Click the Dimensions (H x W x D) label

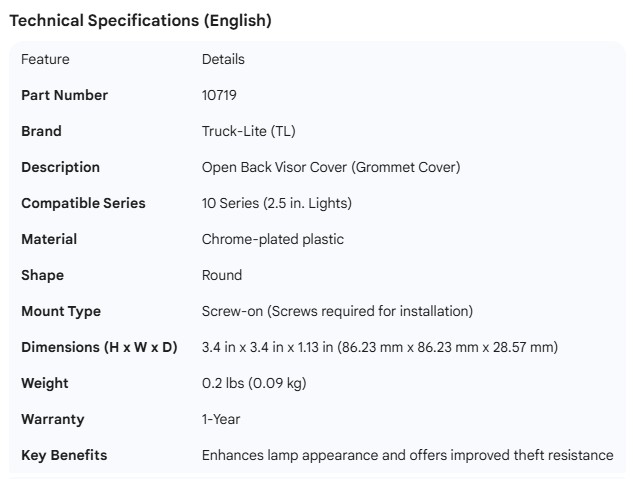tap(99, 347)
